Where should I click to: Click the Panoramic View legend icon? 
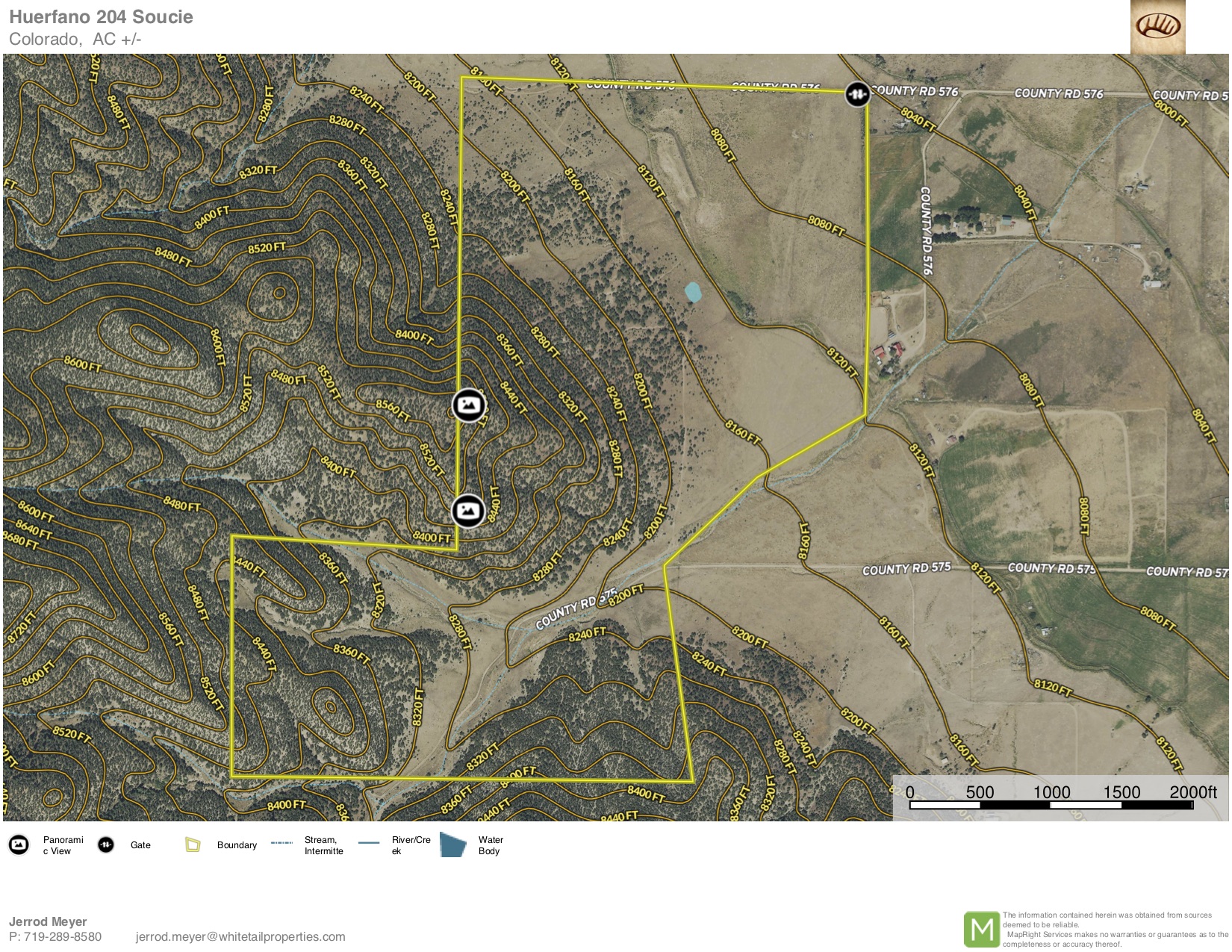coord(19,845)
